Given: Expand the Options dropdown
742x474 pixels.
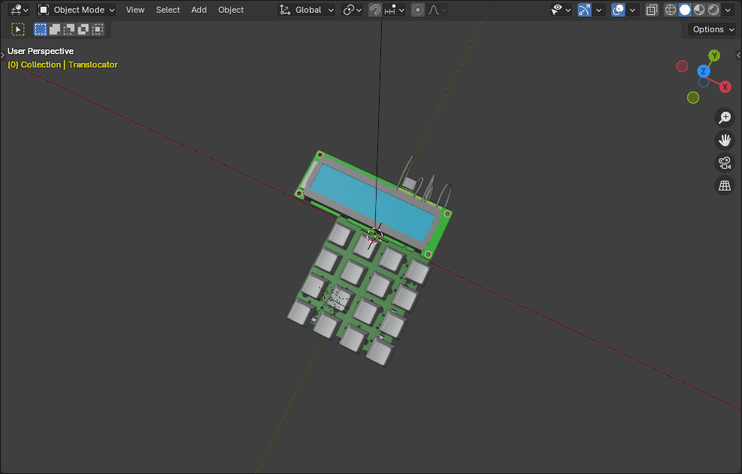Looking at the screenshot, I should (713, 30).
